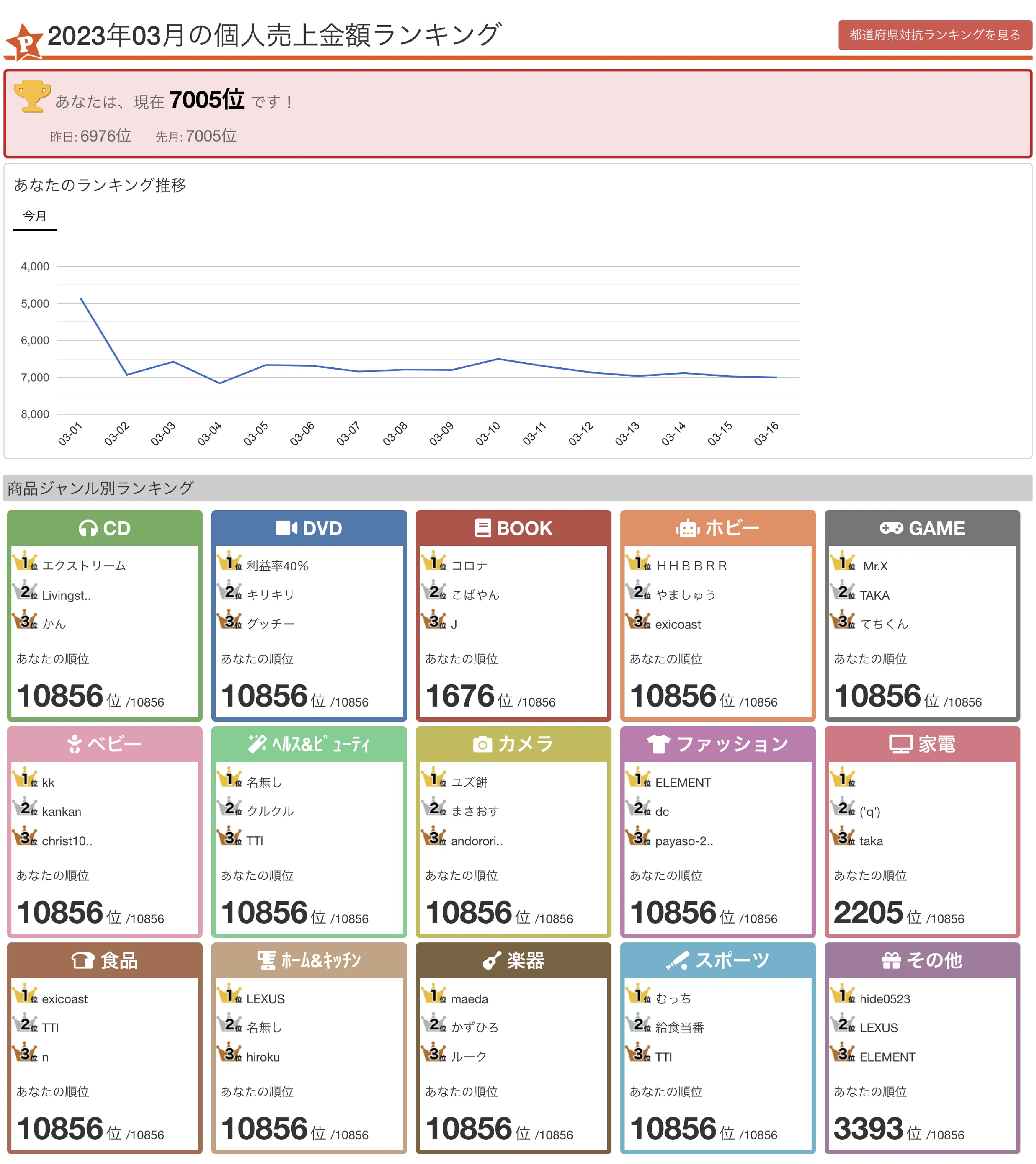
Task: Click the 7005位 current rank text
Action: pyautogui.click(x=207, y=100)
